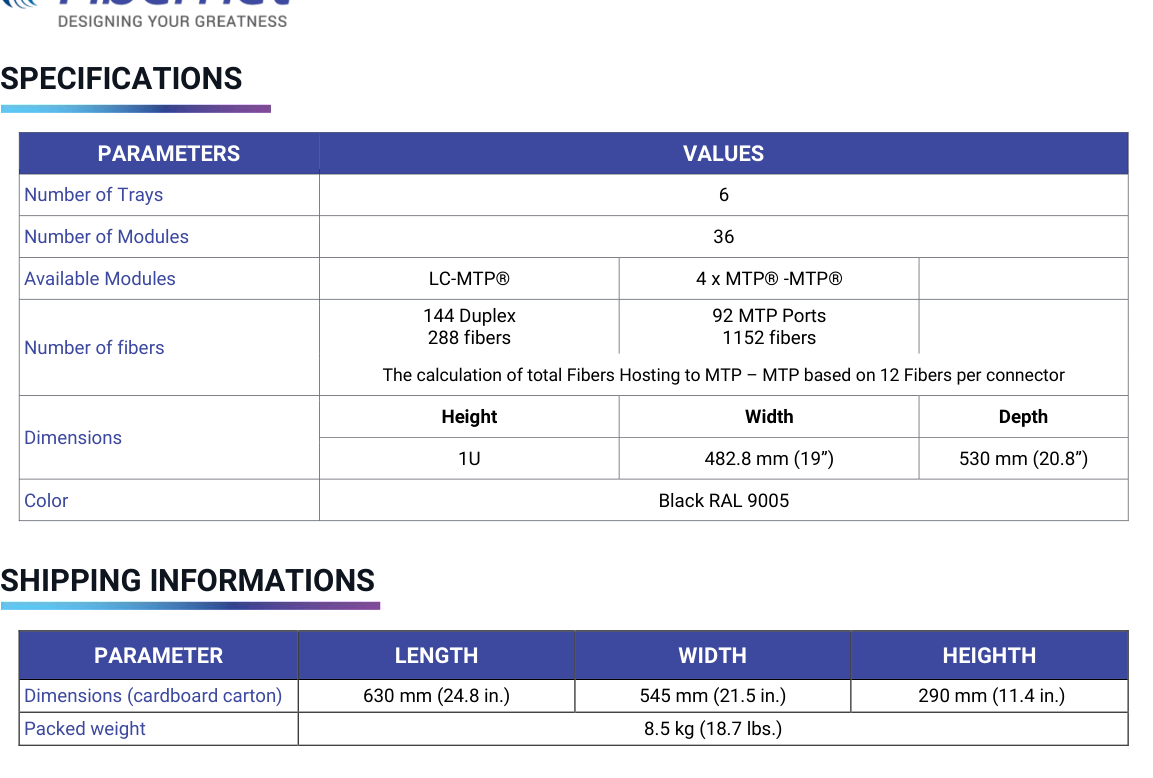Select the WIDTH column header in the shipping table
Image resolution: width=1153 pixels, height=778 pixels.
pos(713,655)
